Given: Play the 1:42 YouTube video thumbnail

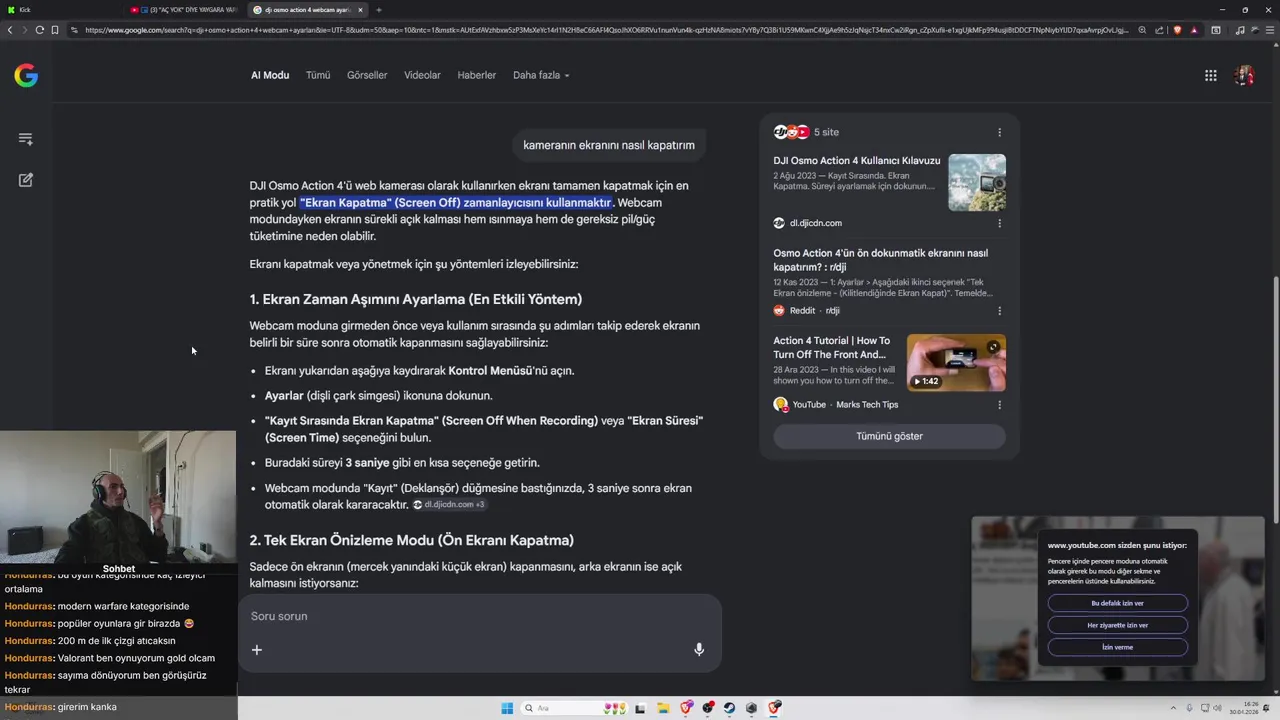Looking at the screenshot, I should point(956,362).
